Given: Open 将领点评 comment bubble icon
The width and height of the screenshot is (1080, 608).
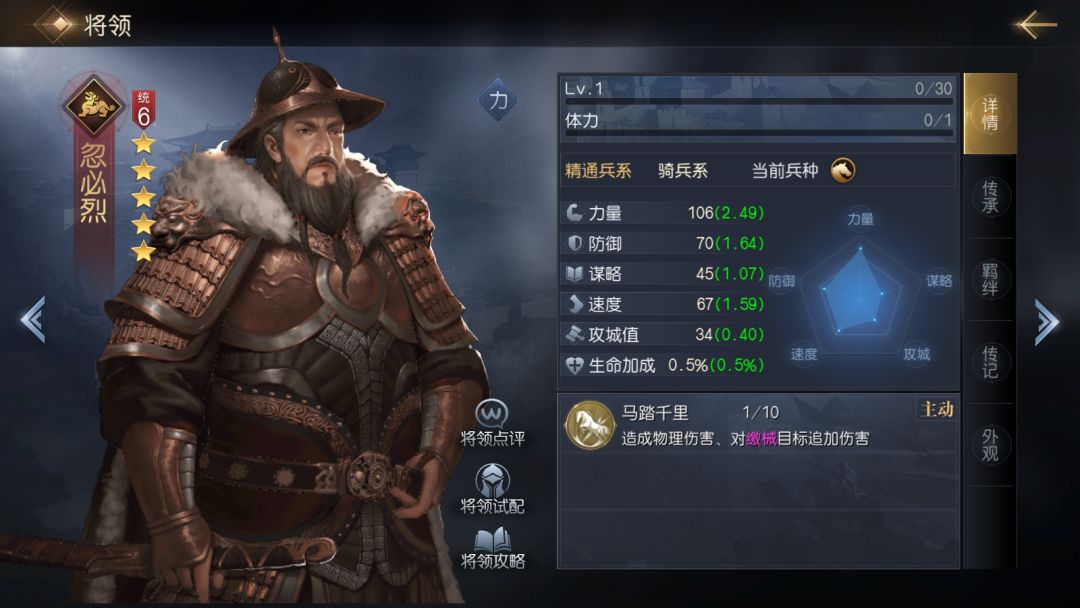Looking at the screenshot, I should (492, 413).
